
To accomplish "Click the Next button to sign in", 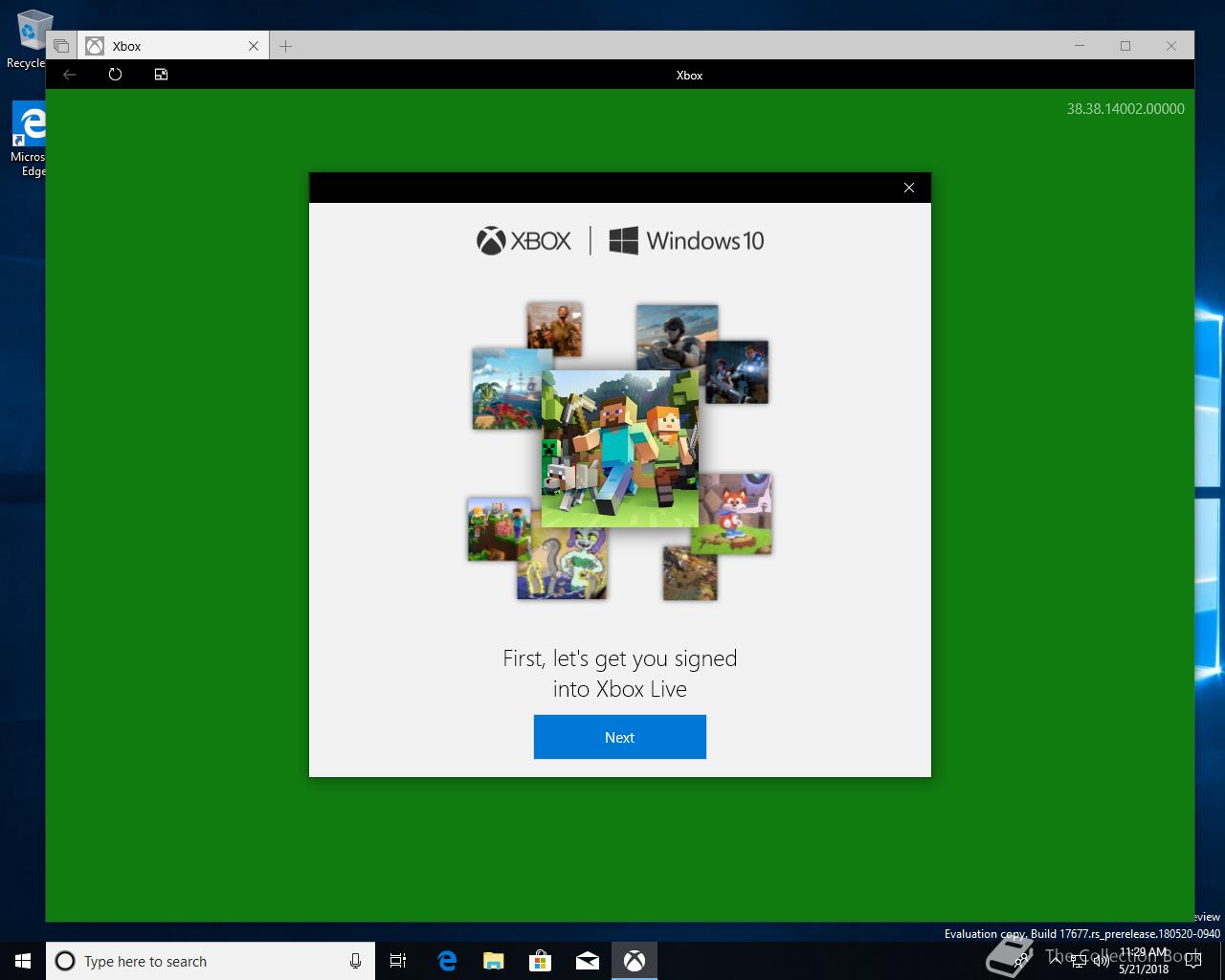I will [x=619, y=737].
